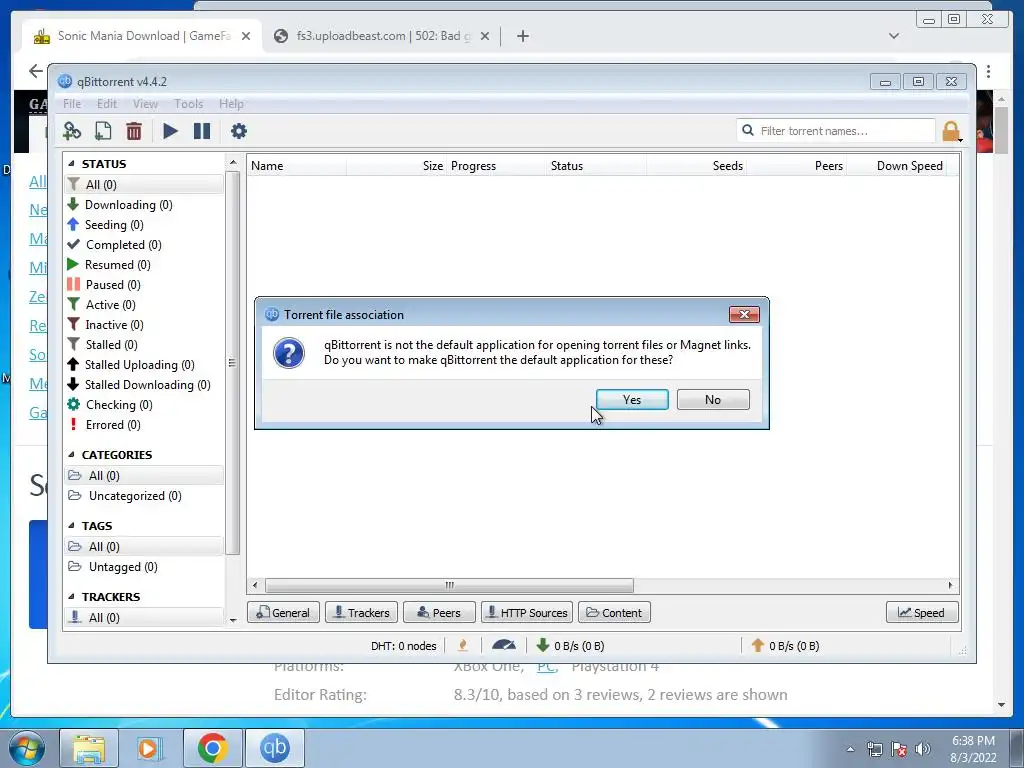Click No in file association dialog
Image resolution: width=1024 pixels, height=768 pixels.
tap(712, 400)
